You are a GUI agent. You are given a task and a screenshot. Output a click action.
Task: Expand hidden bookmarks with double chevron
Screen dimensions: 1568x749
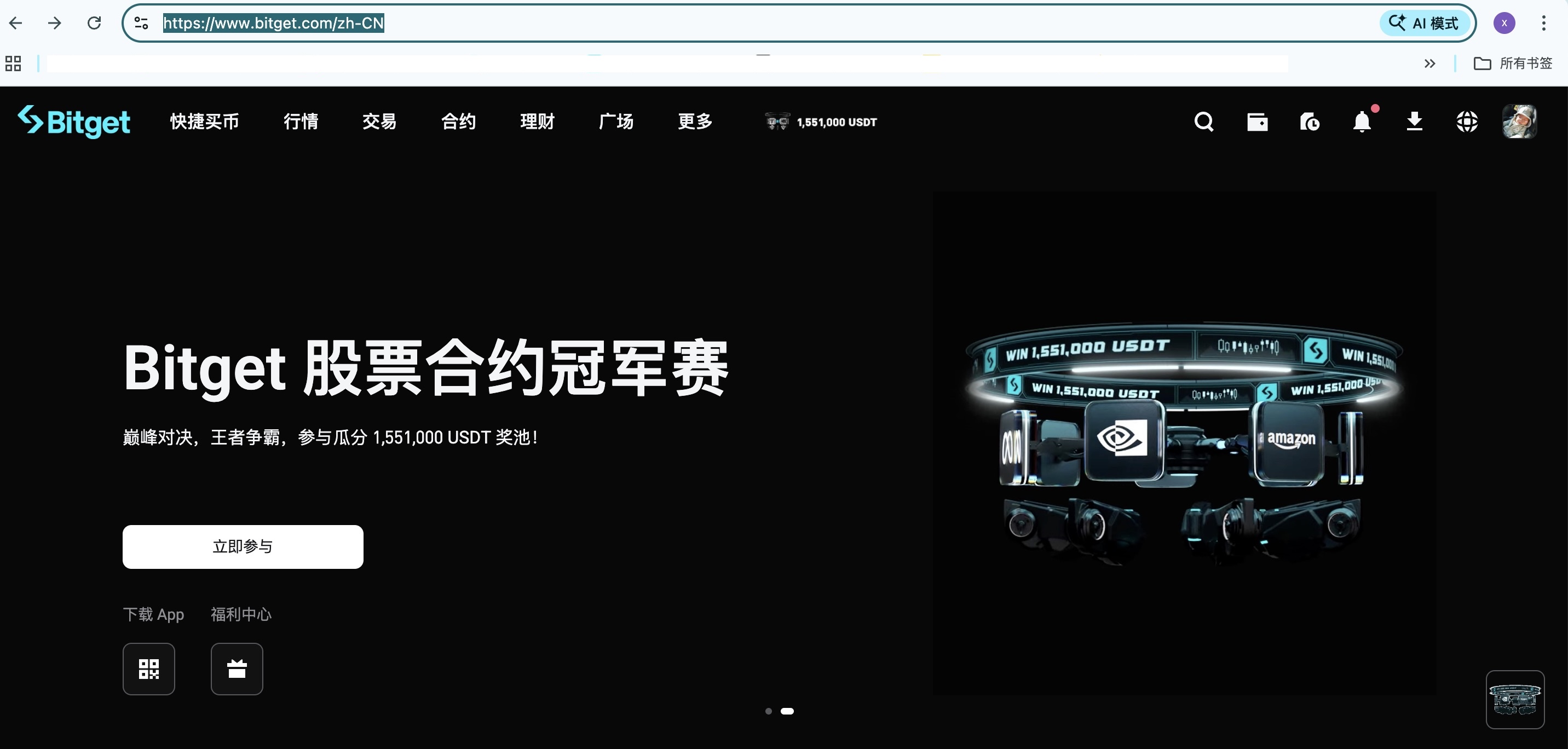1430,64
